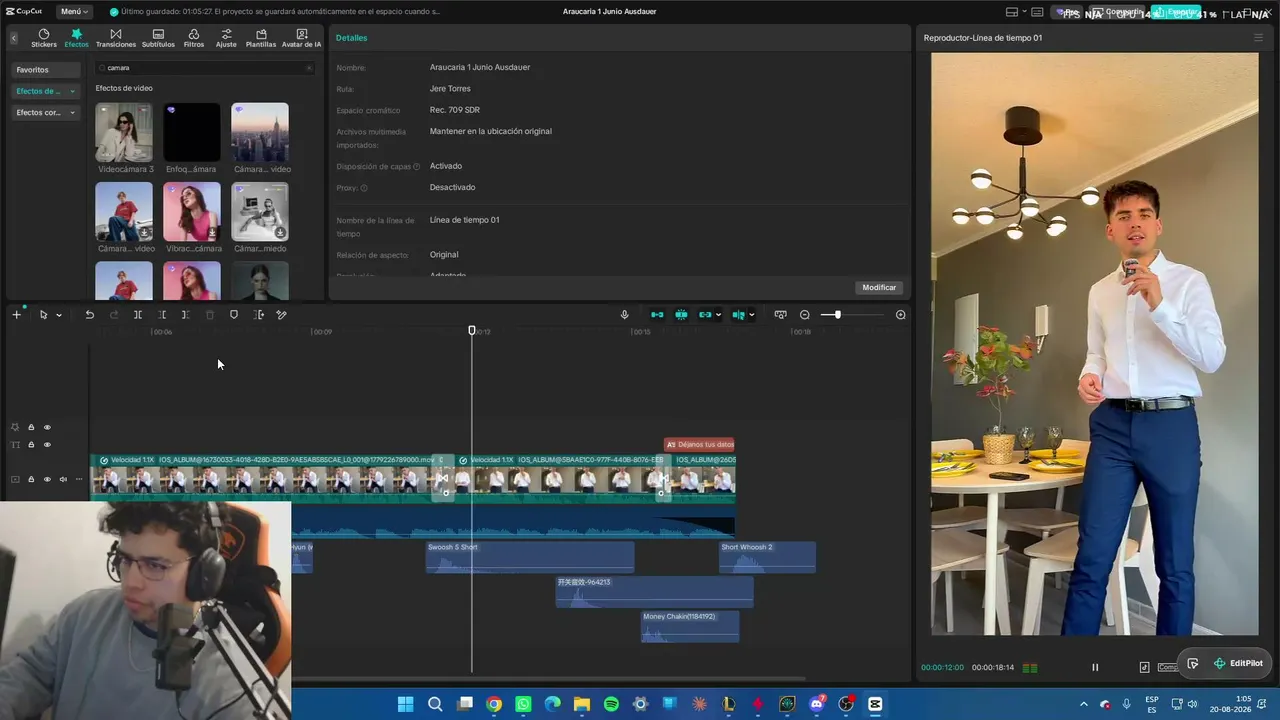
Task: Open the Stickers panel
Action: (44, 38)
